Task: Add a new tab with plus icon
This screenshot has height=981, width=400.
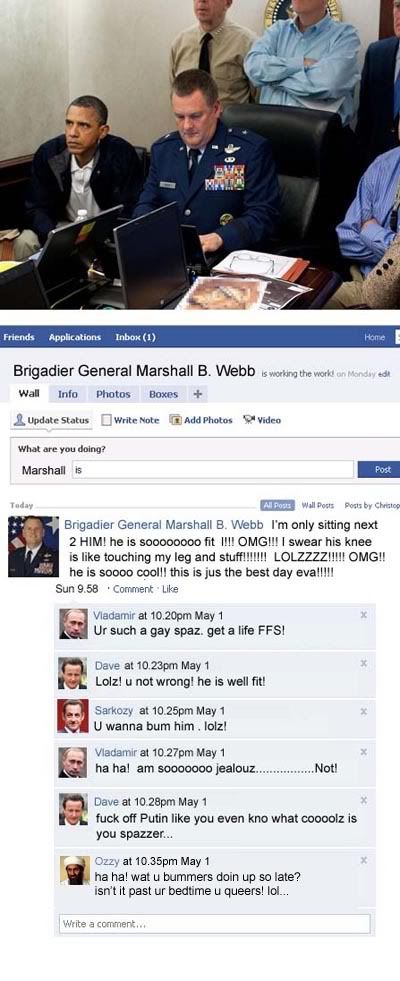Action: [x=197, y=394]
